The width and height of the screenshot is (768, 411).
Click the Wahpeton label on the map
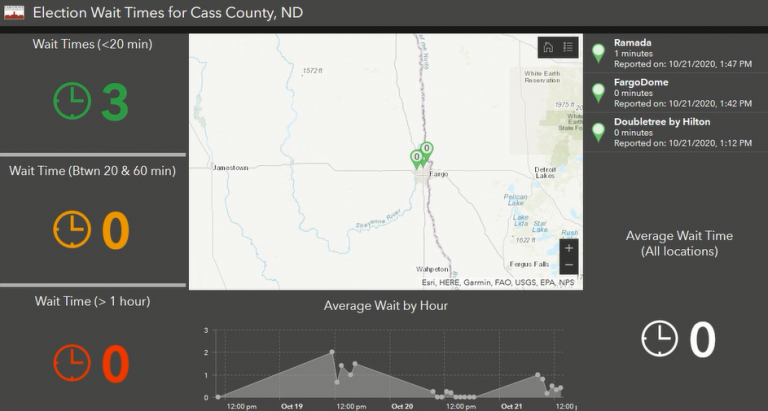432,269
